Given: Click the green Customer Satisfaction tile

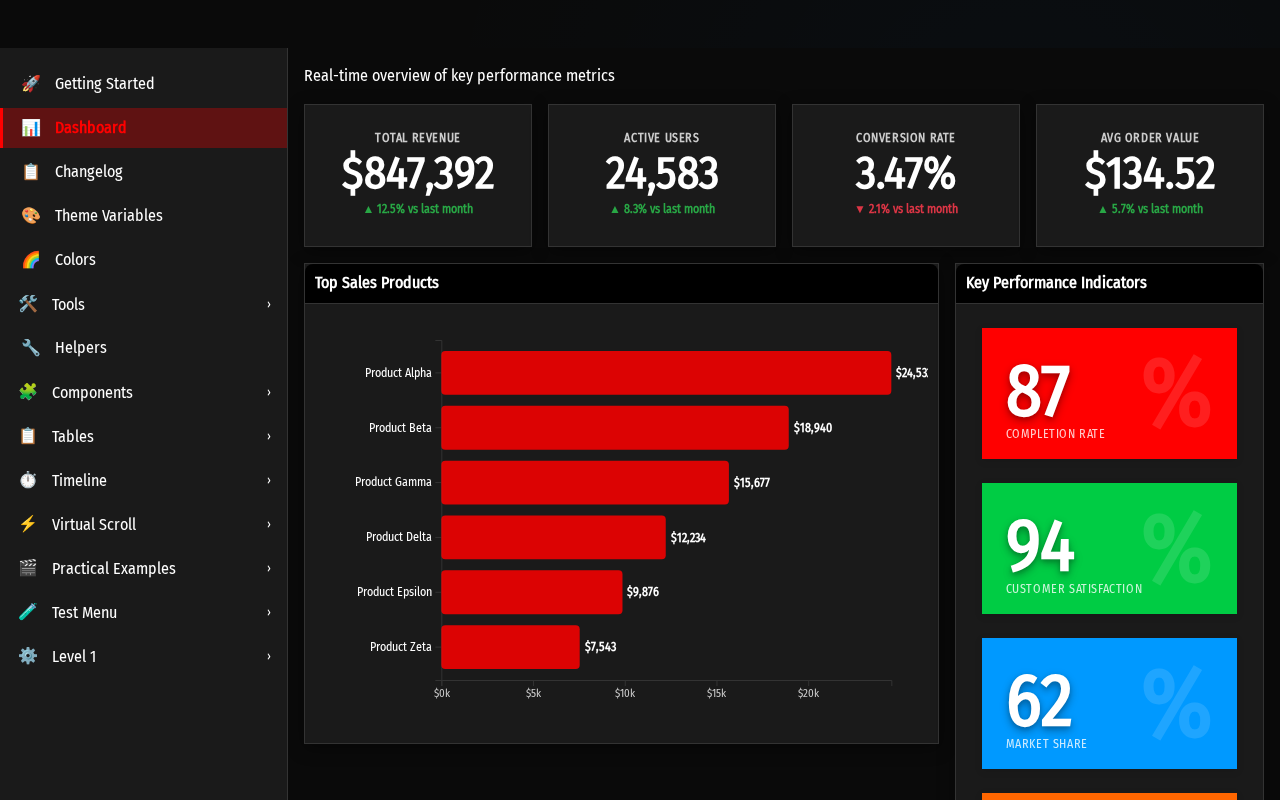Looking at the screenshot, I should 1109,548.
